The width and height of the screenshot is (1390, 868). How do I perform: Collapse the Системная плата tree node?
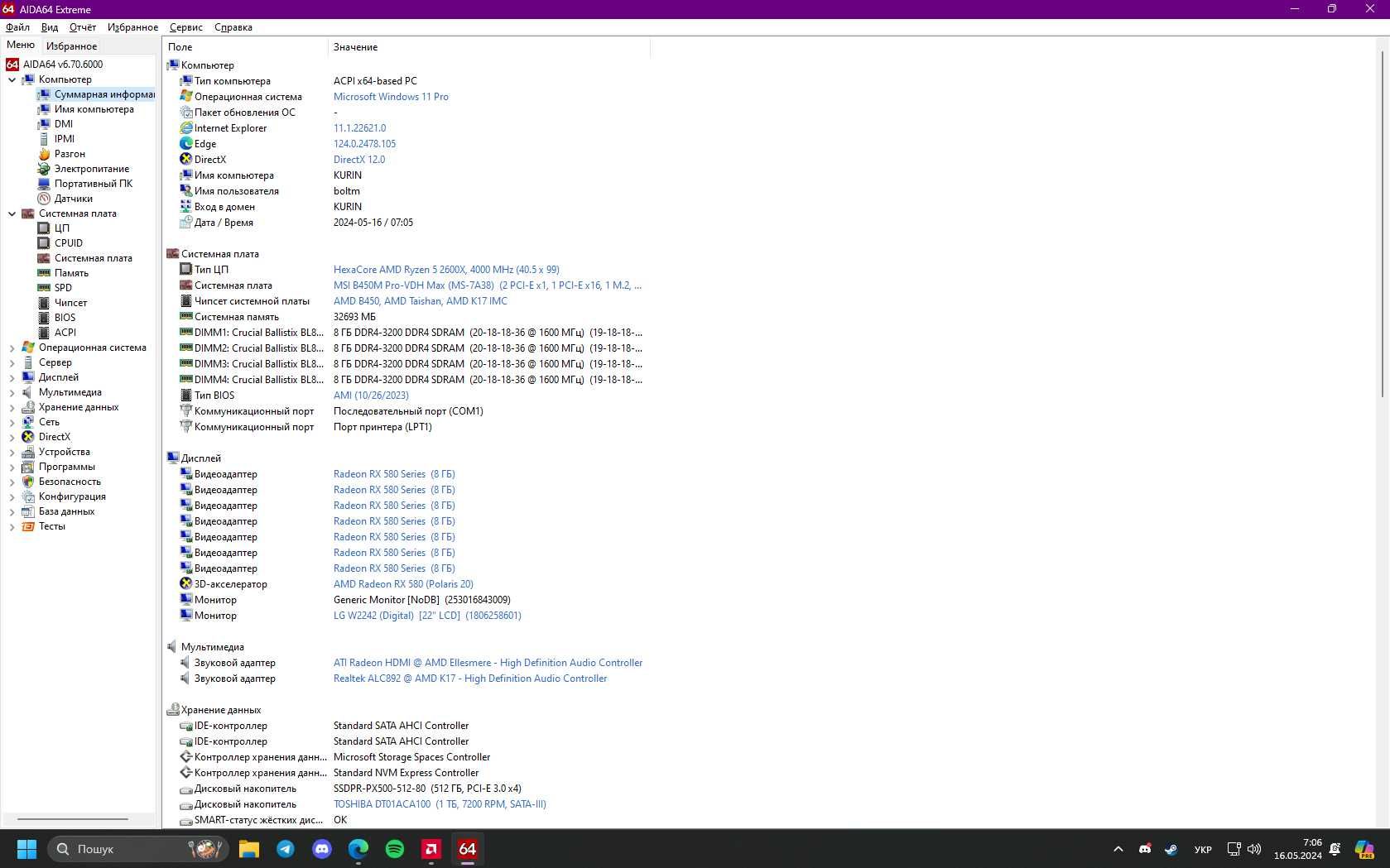(12, 214)
